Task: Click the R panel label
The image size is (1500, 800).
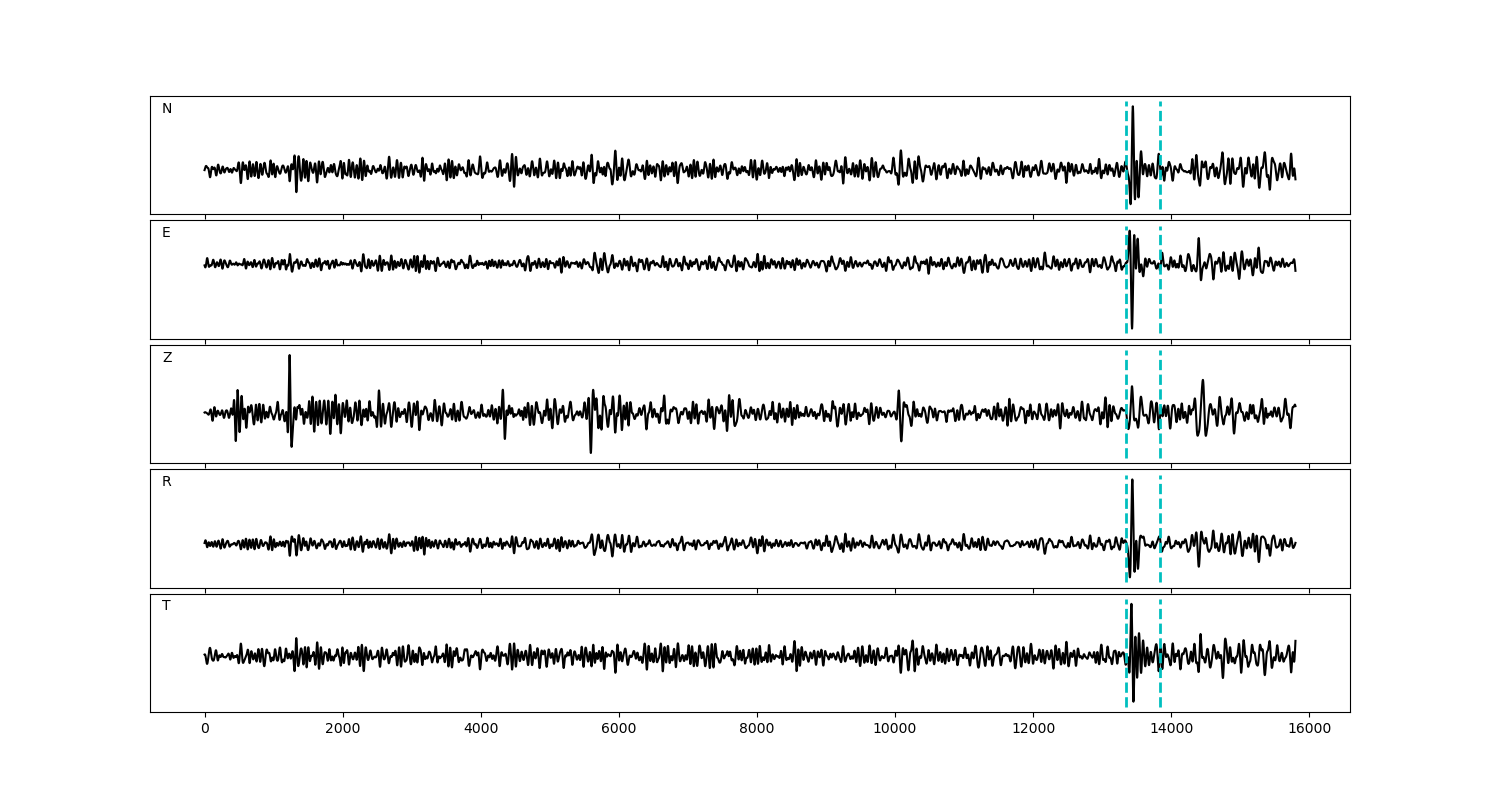Action: point(167,482)
